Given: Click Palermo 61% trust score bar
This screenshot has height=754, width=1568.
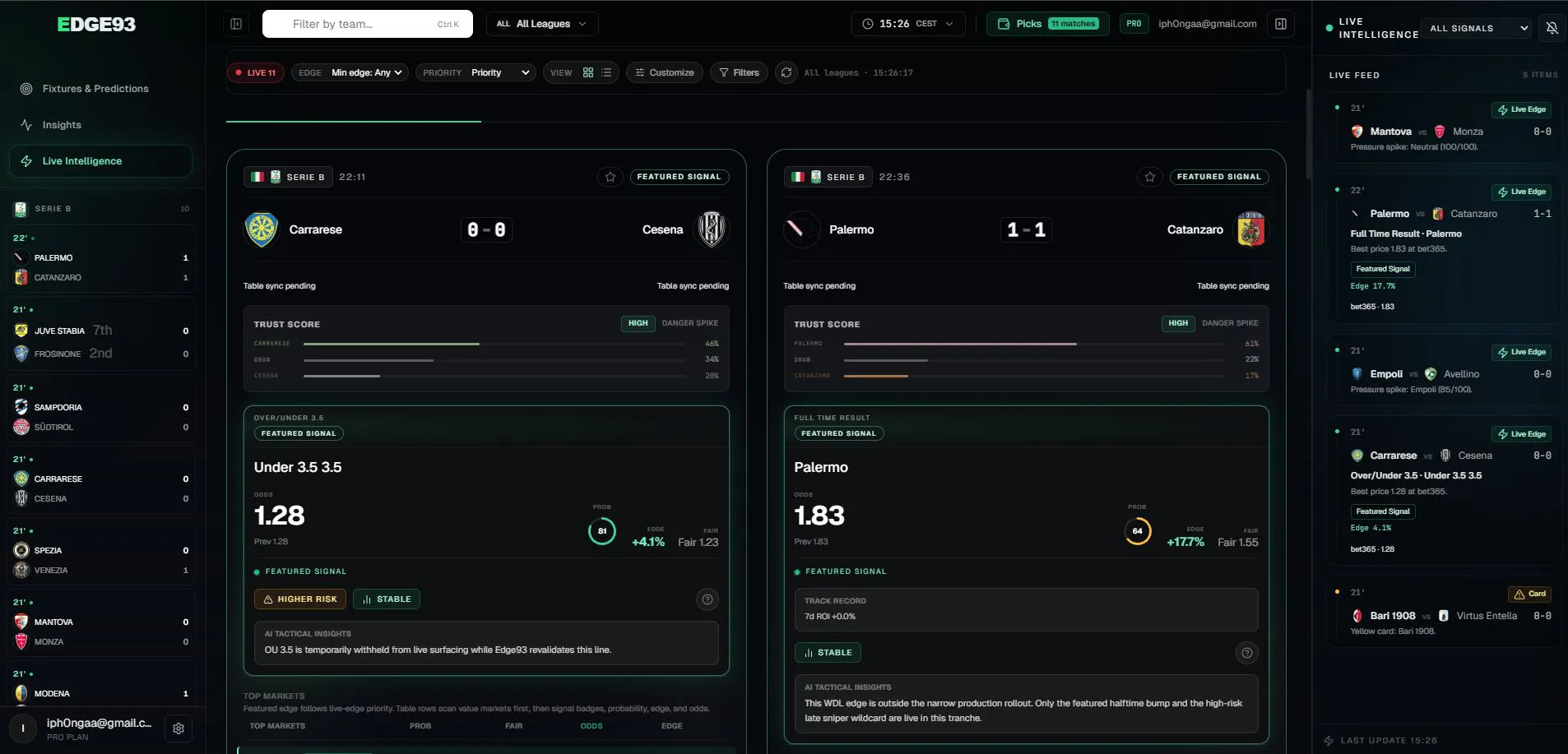Looking at the screenshot, I should [x=1035, y=344].
